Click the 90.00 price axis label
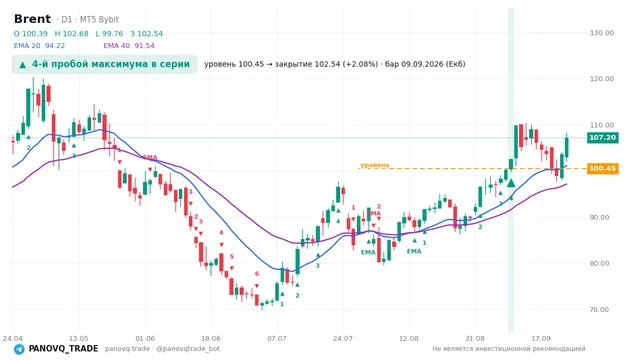 [600, 218]
